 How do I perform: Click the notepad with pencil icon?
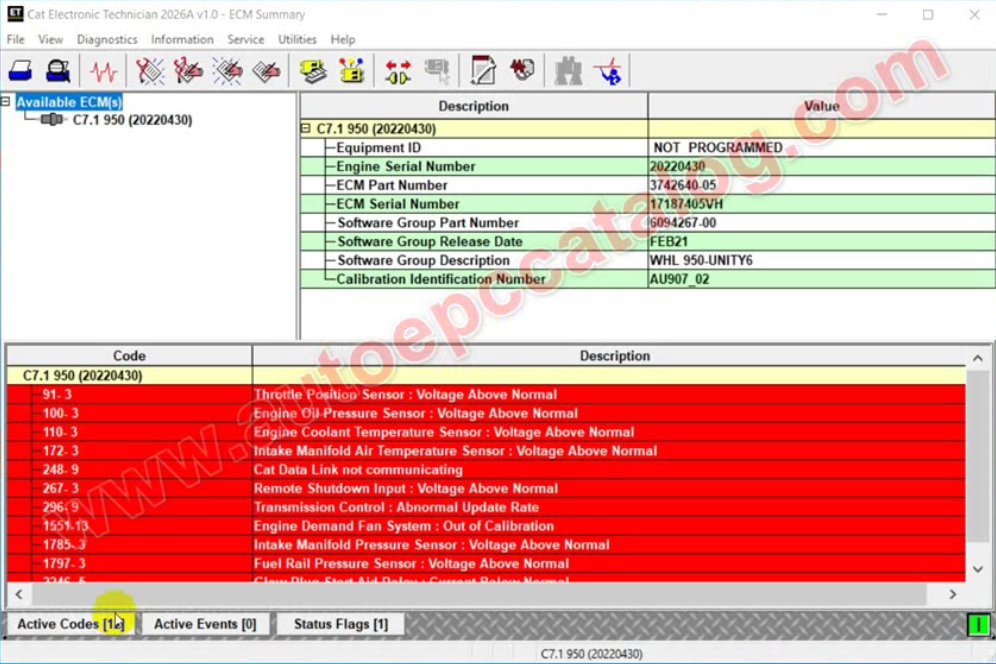coord(484,72)
